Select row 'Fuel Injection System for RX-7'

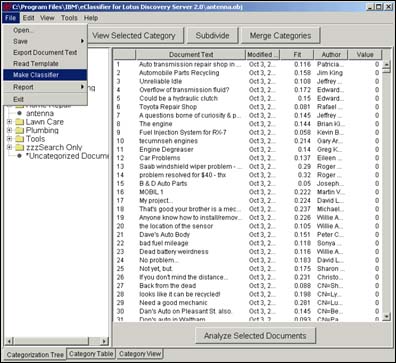click(x=248, y=132)
